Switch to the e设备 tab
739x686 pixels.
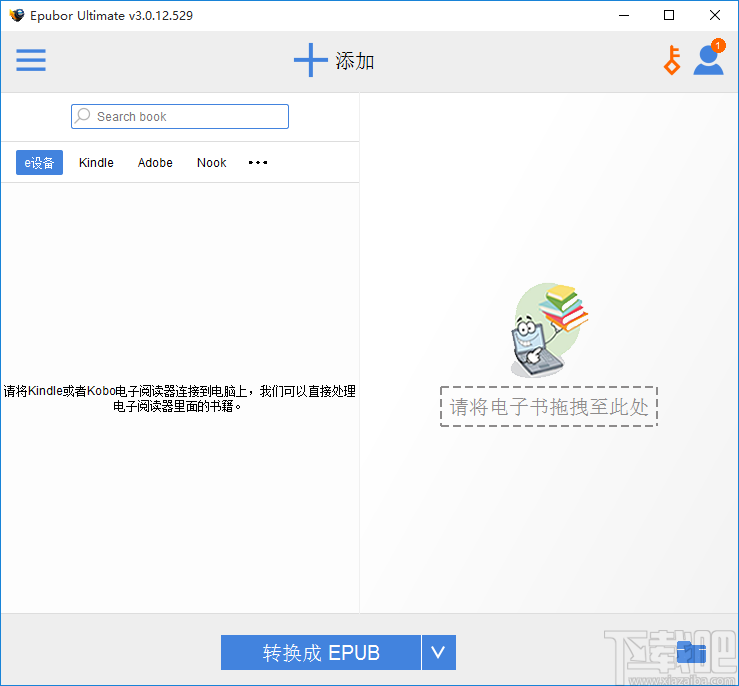[39, 163]
